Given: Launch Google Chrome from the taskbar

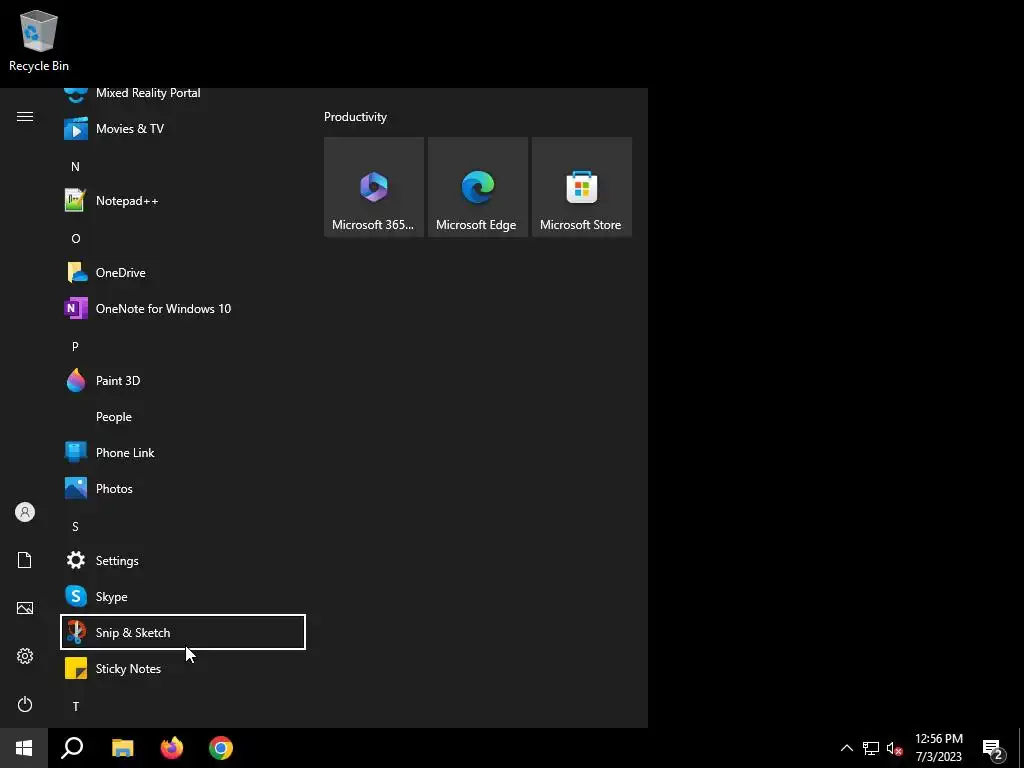Looking at the screenshot, I should click(221, 748).
